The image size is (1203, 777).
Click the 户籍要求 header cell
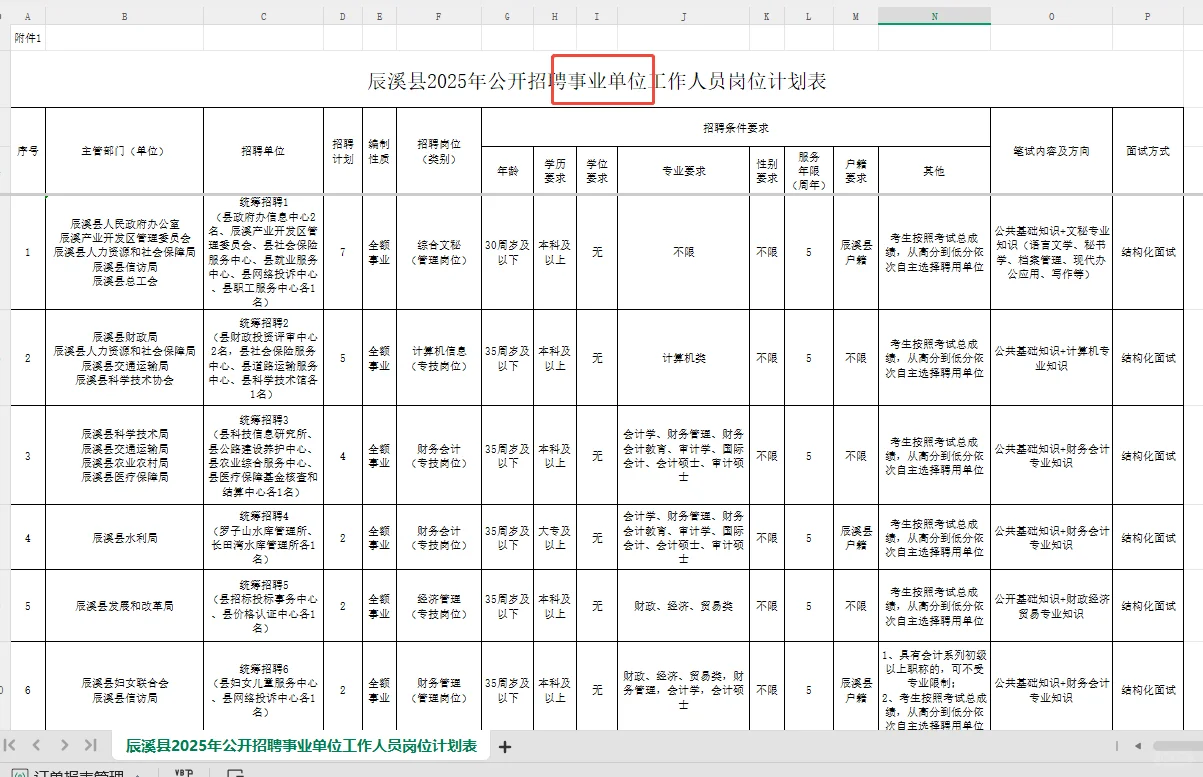[856, 171]
